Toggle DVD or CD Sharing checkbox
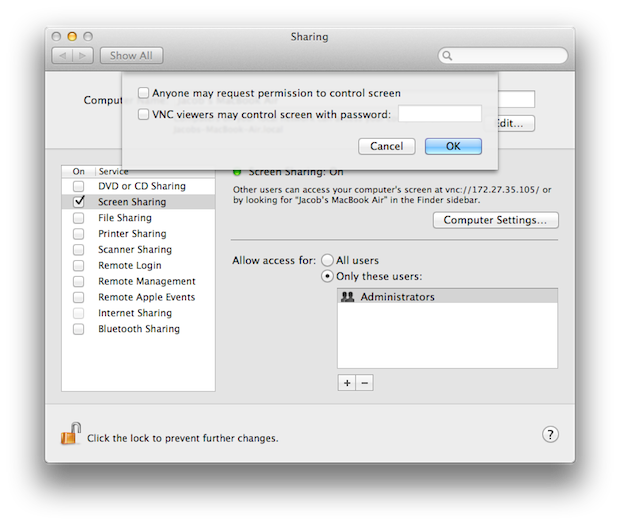Viewport: 620px width, 525px height. click(x=79, y=186)
